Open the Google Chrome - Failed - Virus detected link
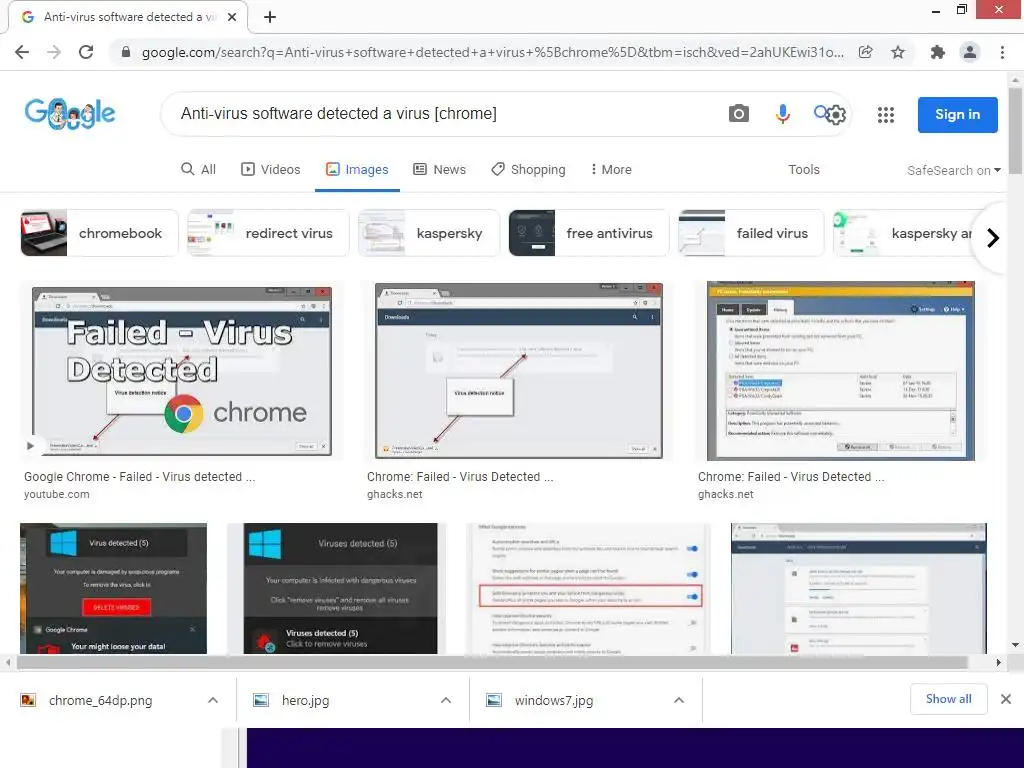 (x=140, y=477)
